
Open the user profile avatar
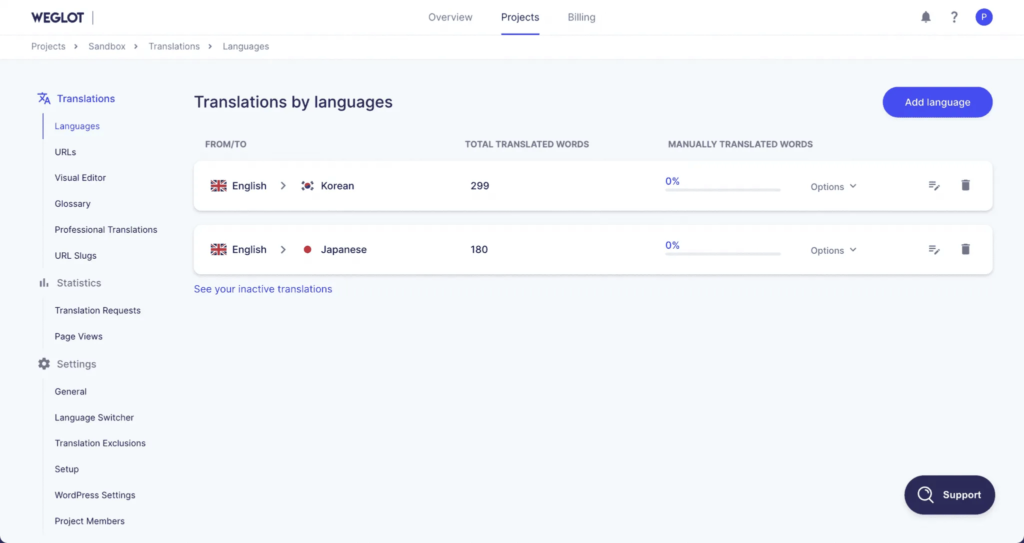[x=984, y=17]
